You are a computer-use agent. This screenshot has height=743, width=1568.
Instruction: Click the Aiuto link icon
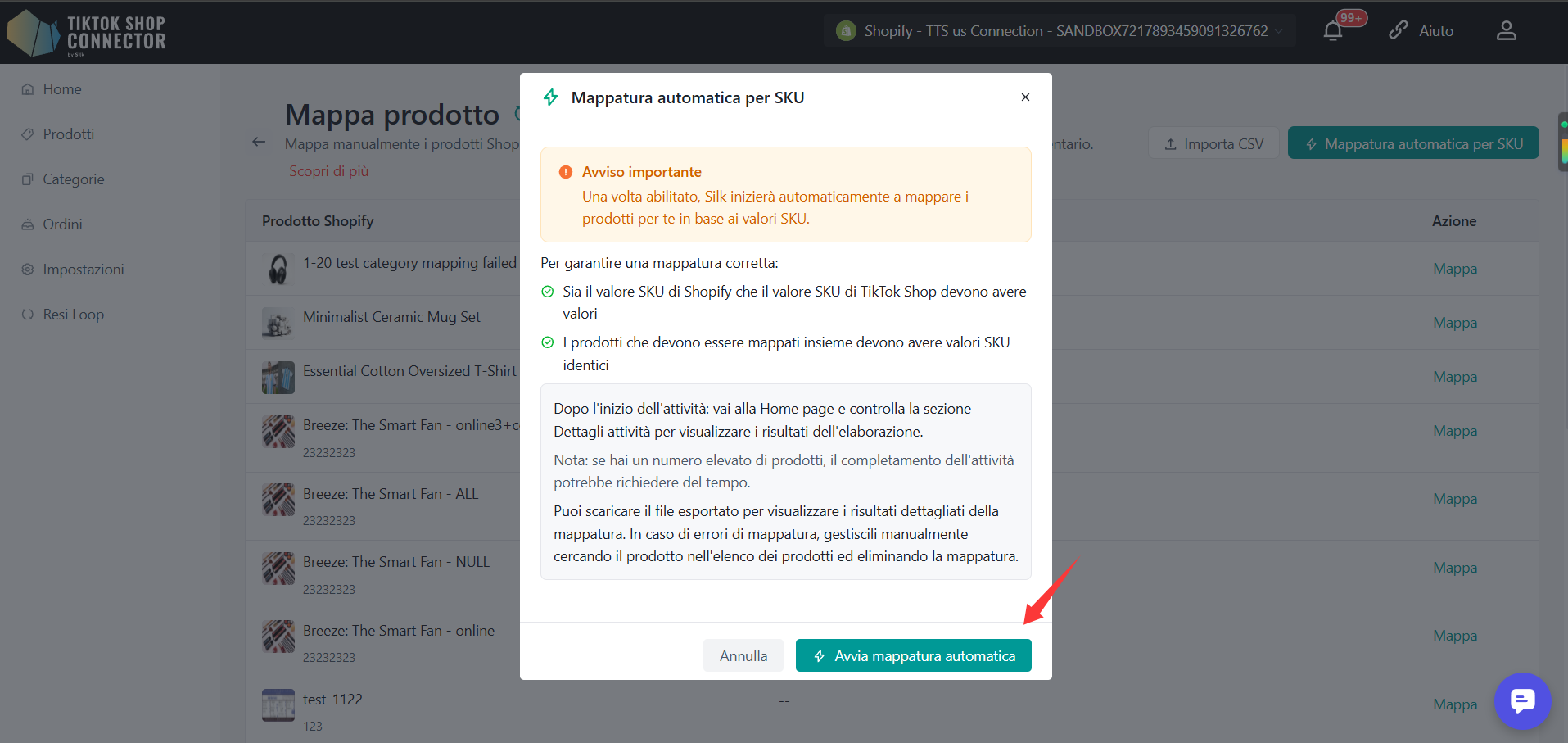[x=1399, y=30]
